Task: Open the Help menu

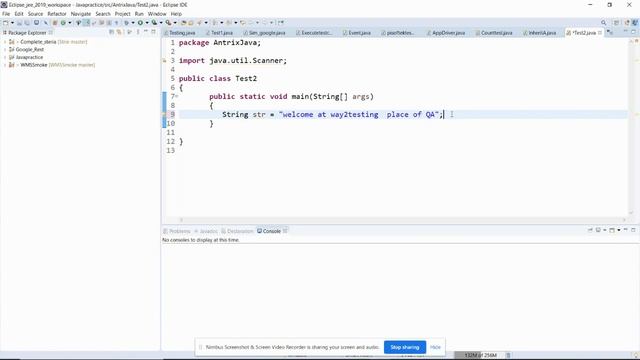Action: click(x=176, y=14)
